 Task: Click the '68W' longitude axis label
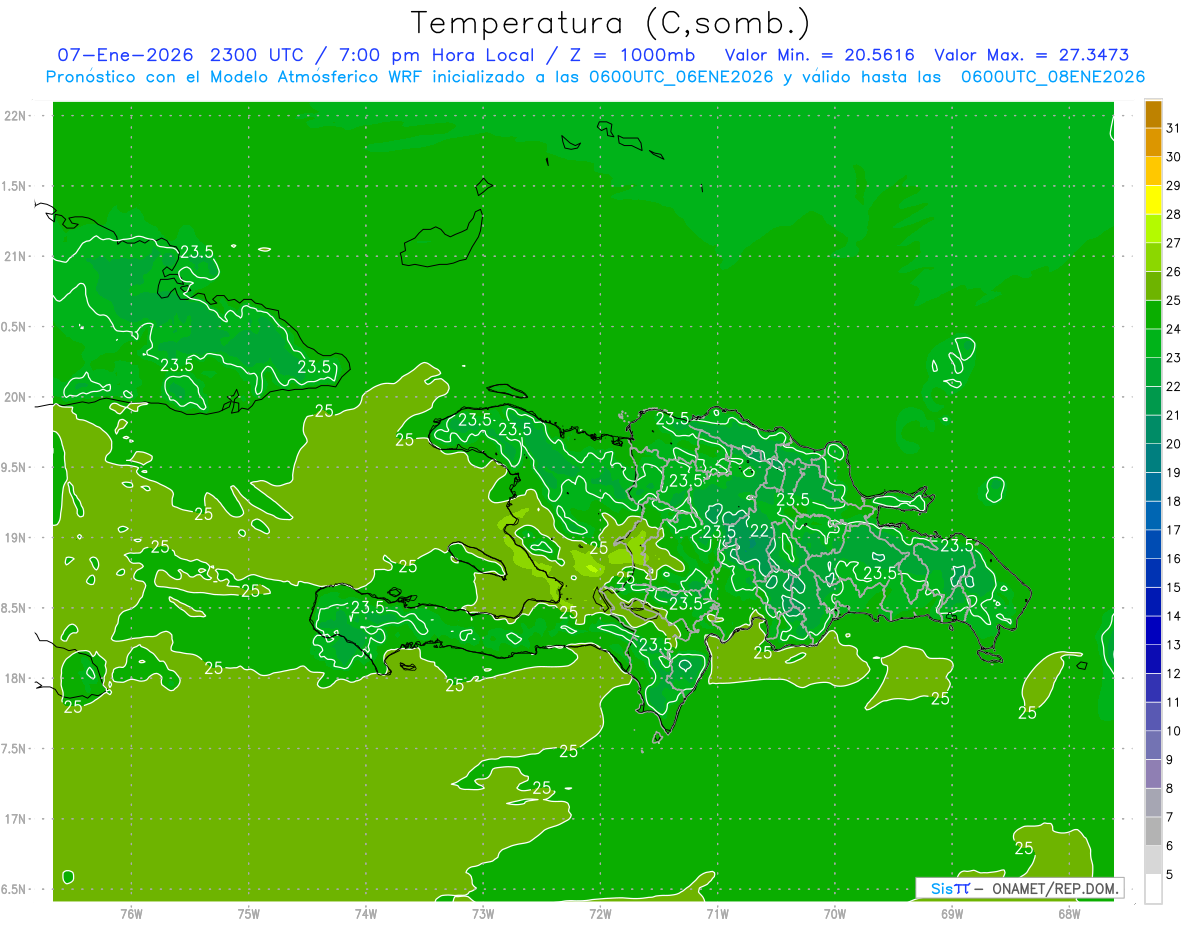[1069, 913]
